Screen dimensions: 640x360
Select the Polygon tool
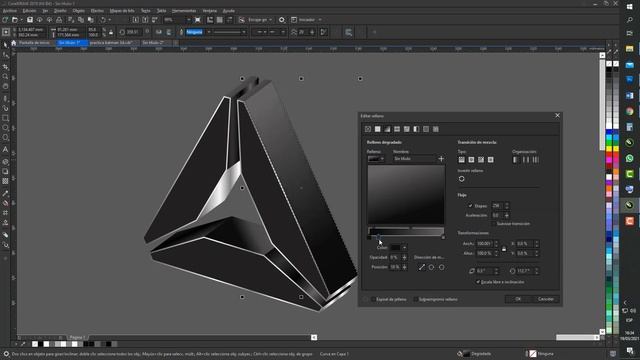(x=5, y=138)
